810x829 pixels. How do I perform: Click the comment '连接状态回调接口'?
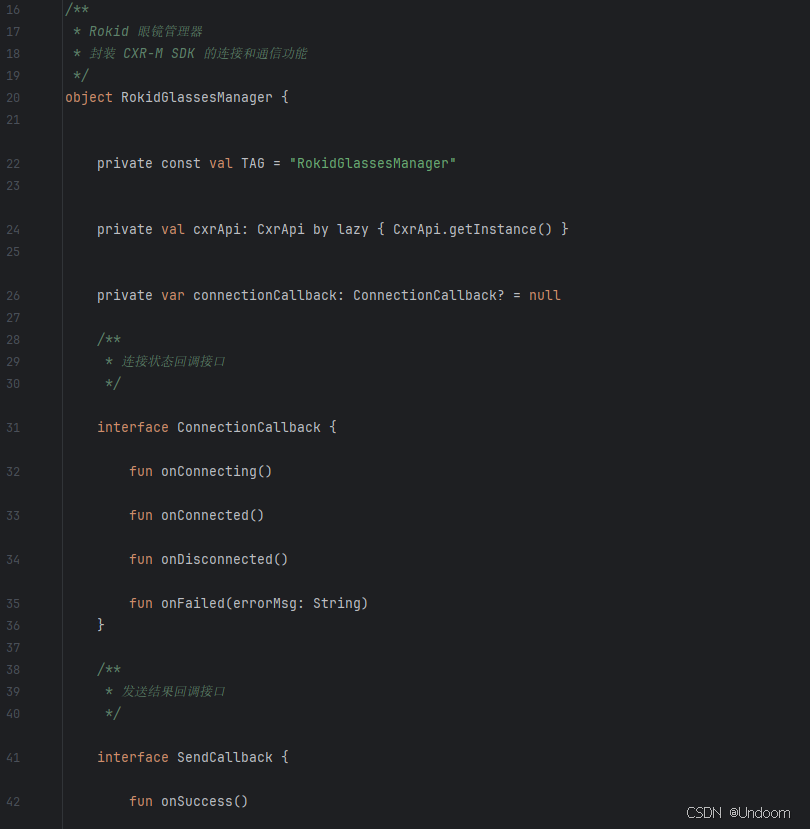click(x=173, y=362)
